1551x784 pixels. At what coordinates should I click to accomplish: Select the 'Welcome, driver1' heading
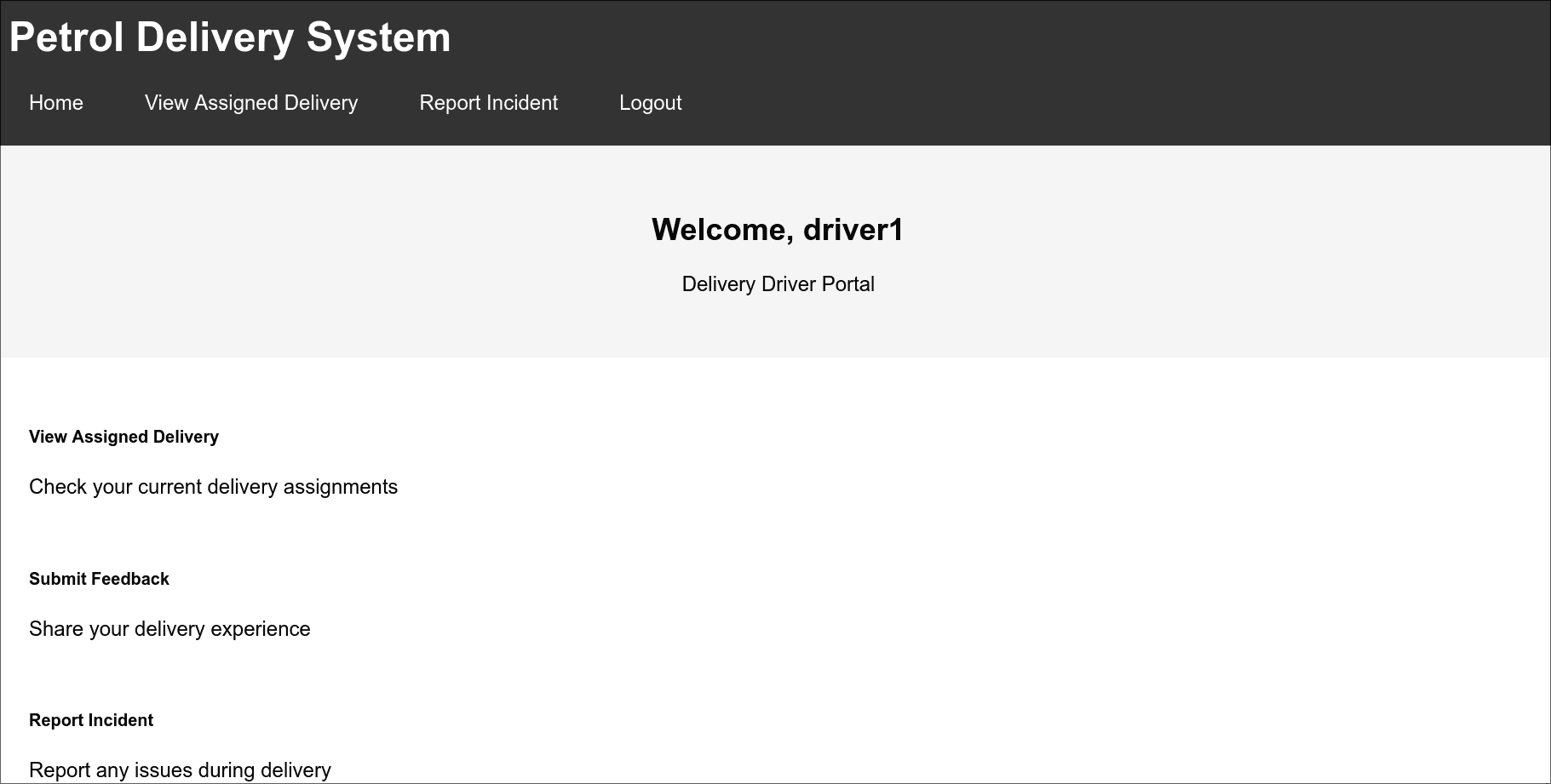pos(778,228)
